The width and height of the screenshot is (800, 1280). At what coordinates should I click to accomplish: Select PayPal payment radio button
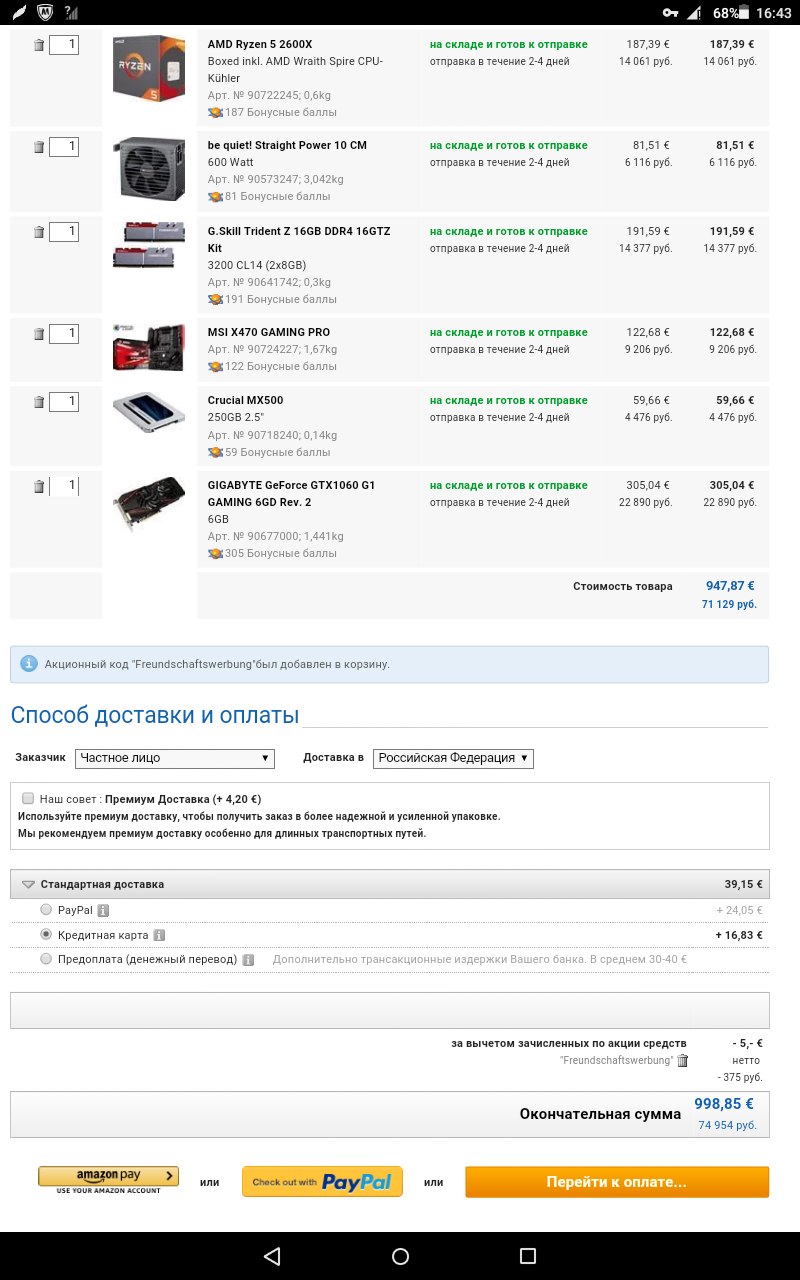click(46, 910)
